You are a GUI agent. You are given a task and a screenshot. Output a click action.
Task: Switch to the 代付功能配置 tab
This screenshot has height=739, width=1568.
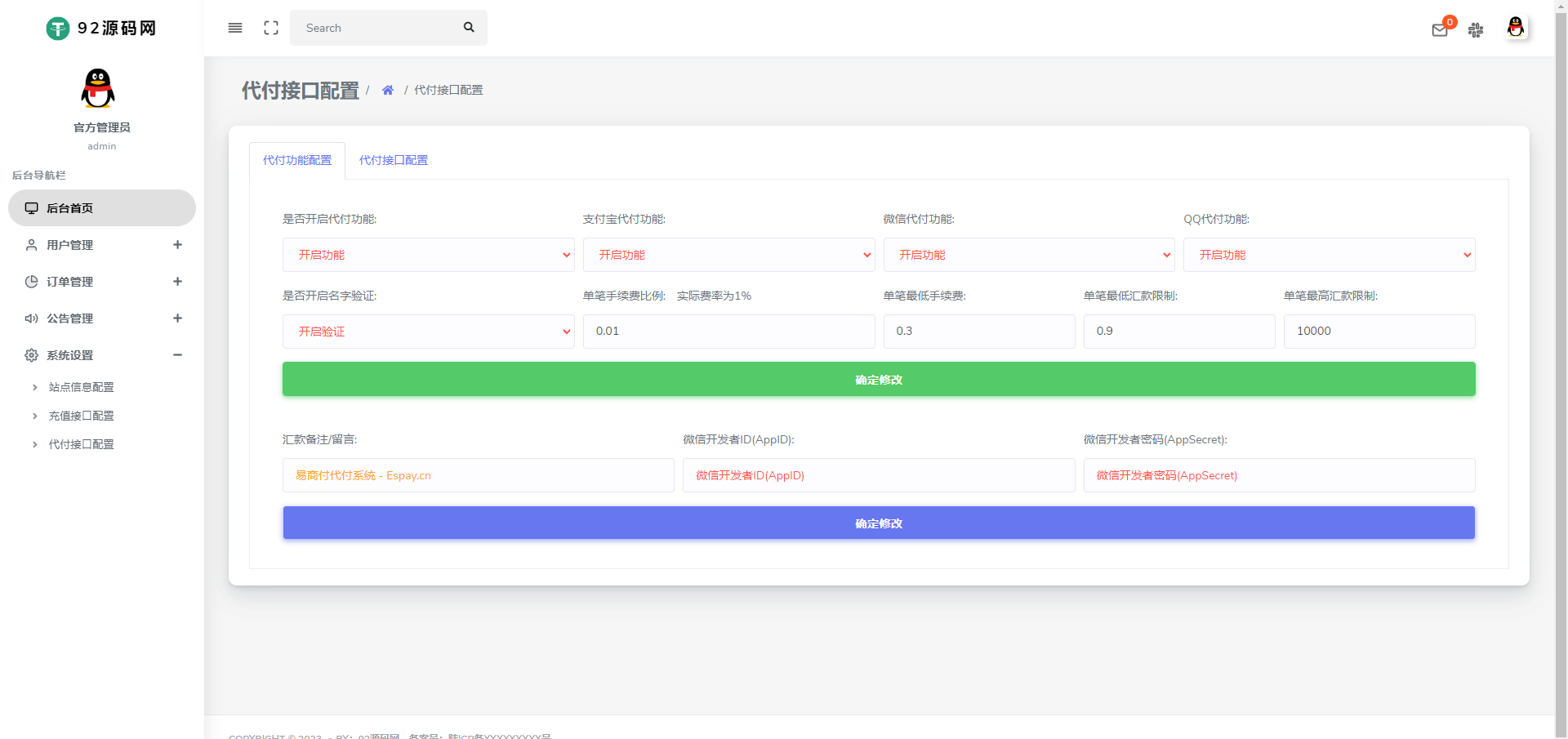[x=297, y=161]
